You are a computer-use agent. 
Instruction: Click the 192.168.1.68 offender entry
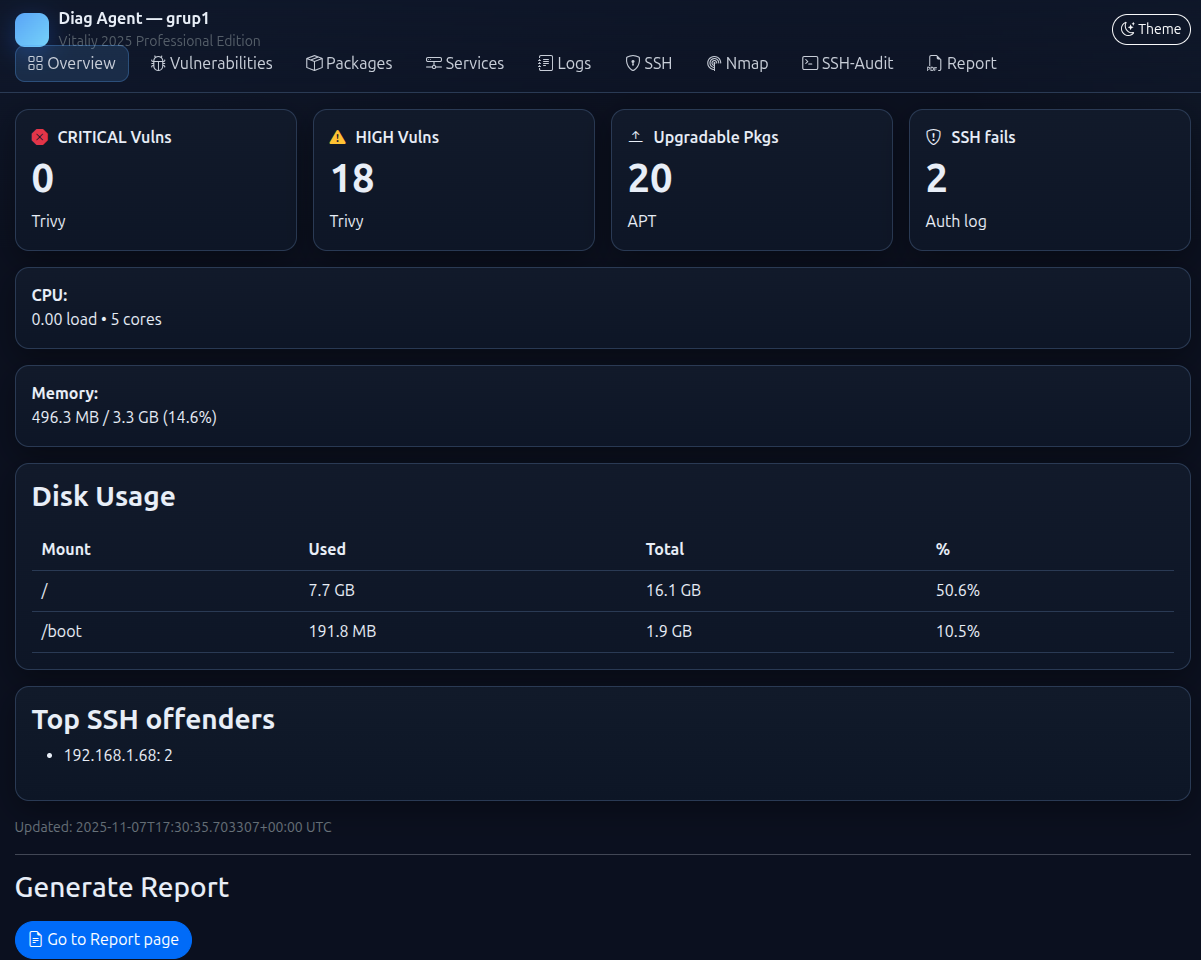pyautogui.click(x=118, y=755)
